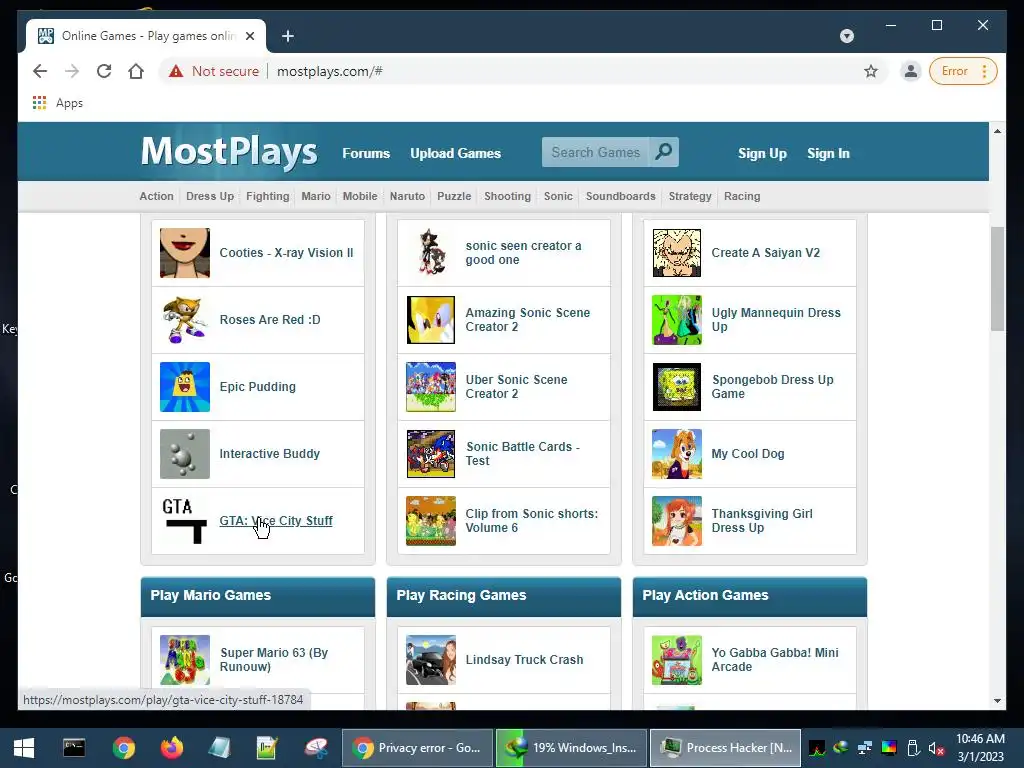
Task: Click the Yo Gabba Gabba Mini Arcade thumbnail
Action: pos(677,660)
